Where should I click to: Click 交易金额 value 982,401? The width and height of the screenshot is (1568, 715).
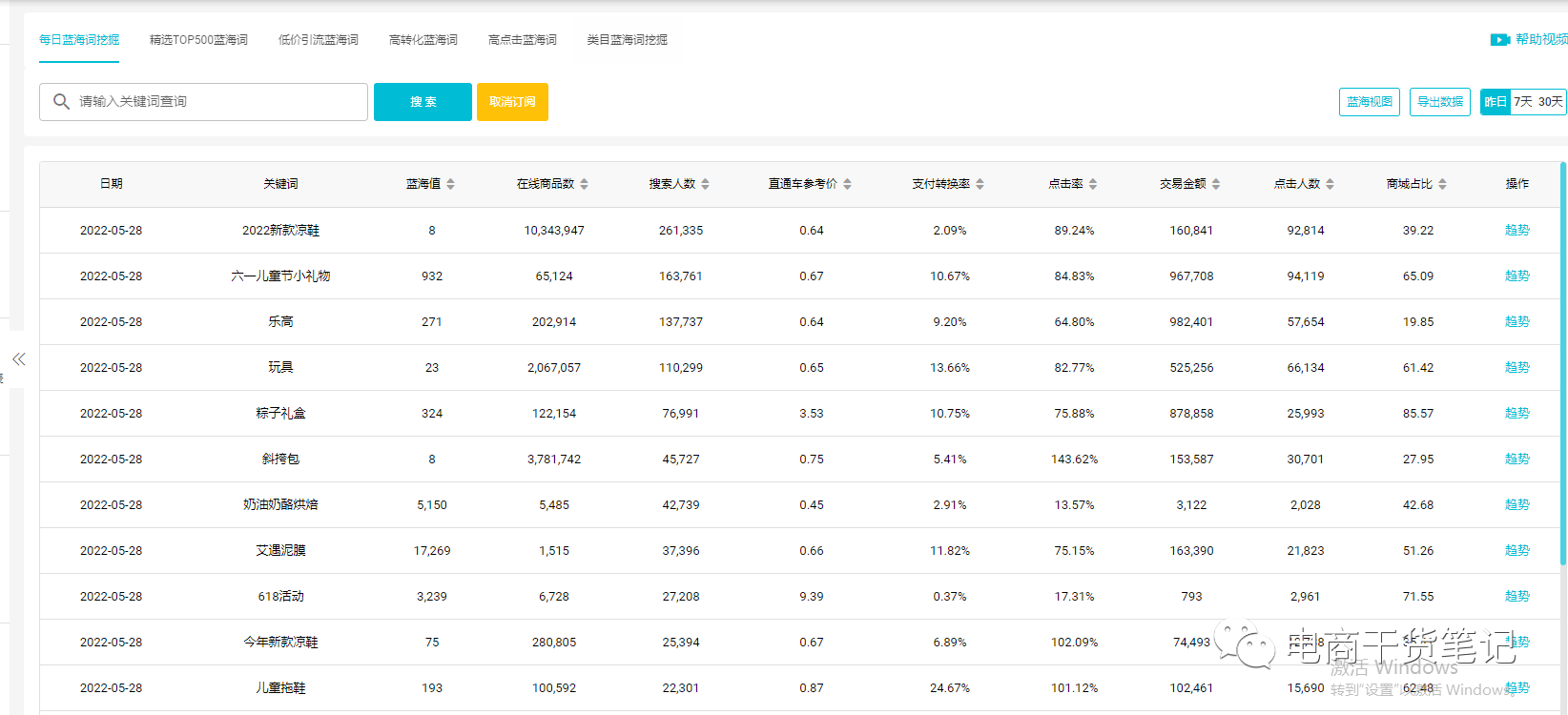tap(1191, 322)
